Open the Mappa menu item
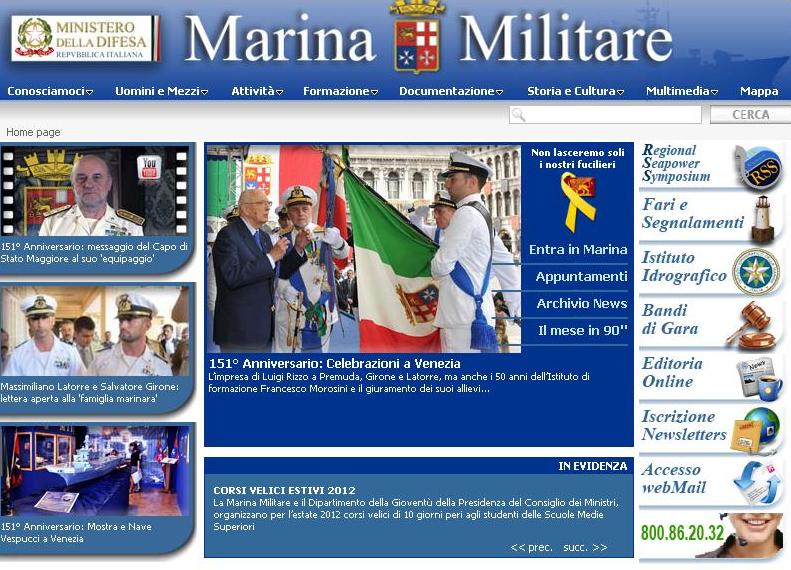791x570 pixels. coord(759,91)
